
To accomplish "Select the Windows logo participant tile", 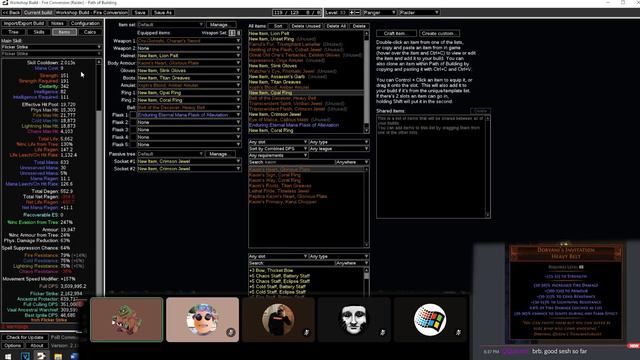I will pyautogui.click(x=430, y=320).
